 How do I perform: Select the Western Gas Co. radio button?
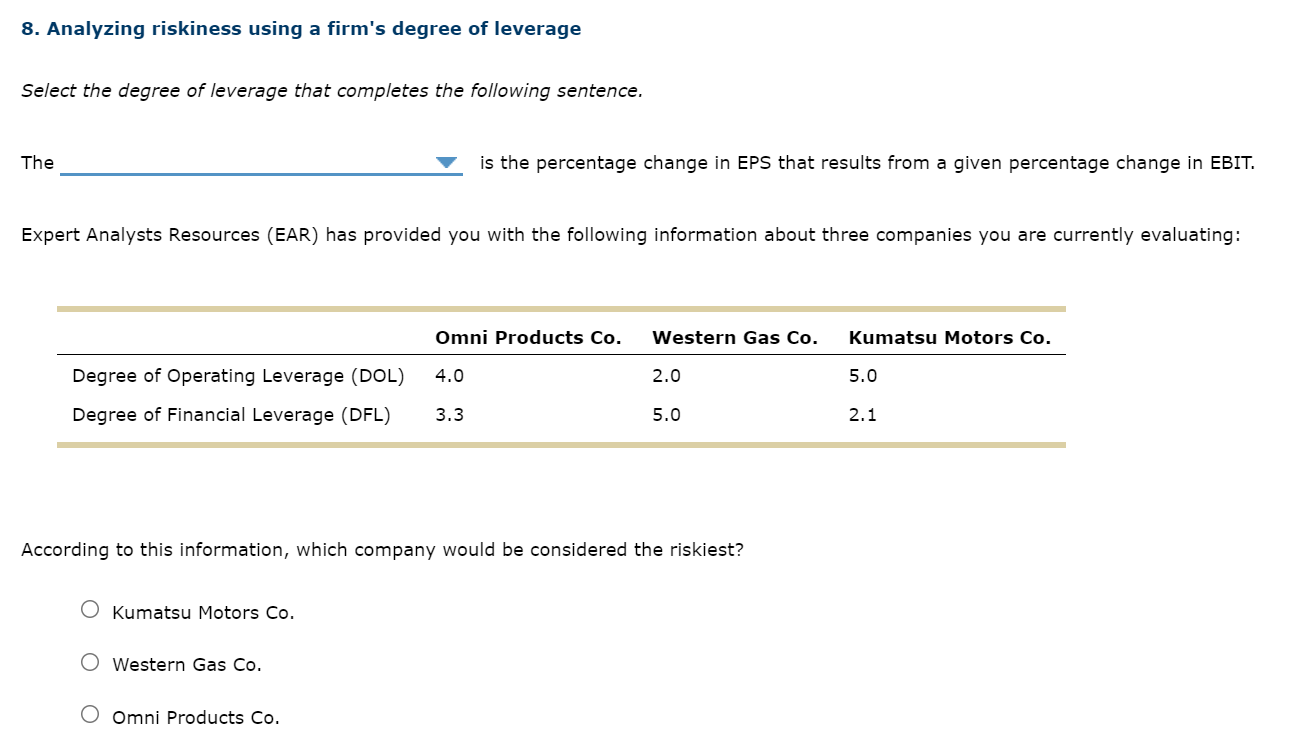(x=90, y=661)
